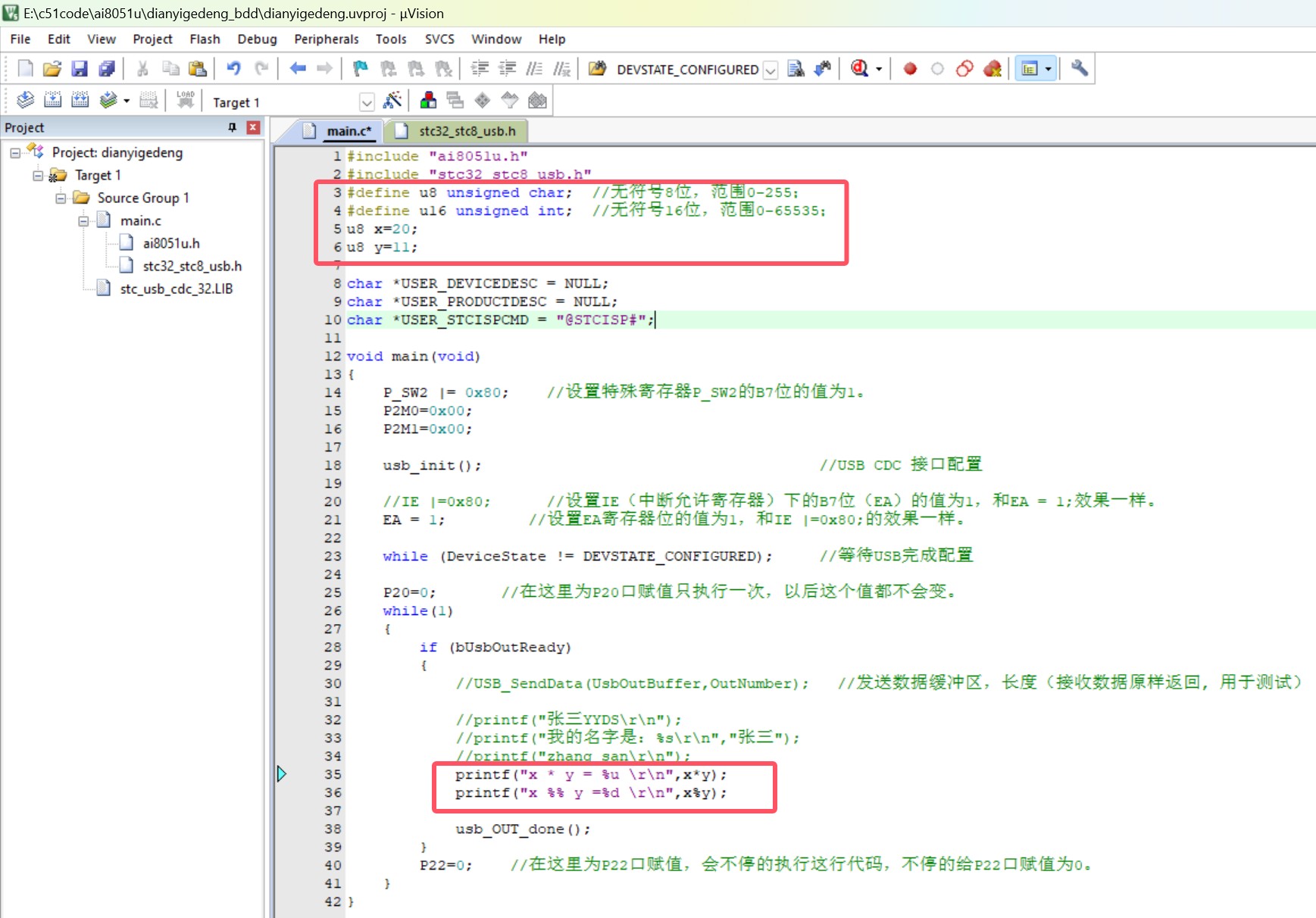Click the grayed Redo arrow icon

[261, 69]
